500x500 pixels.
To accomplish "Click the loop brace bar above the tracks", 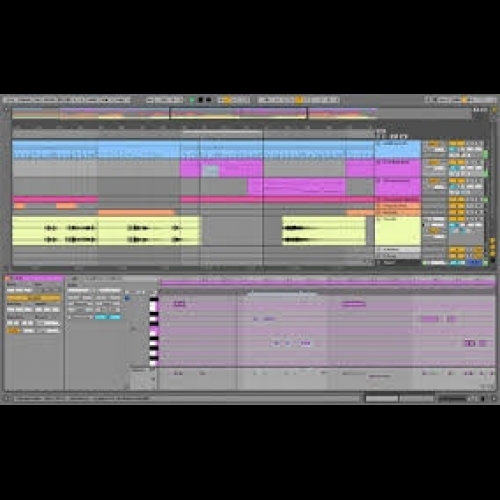I will point(222,132).
